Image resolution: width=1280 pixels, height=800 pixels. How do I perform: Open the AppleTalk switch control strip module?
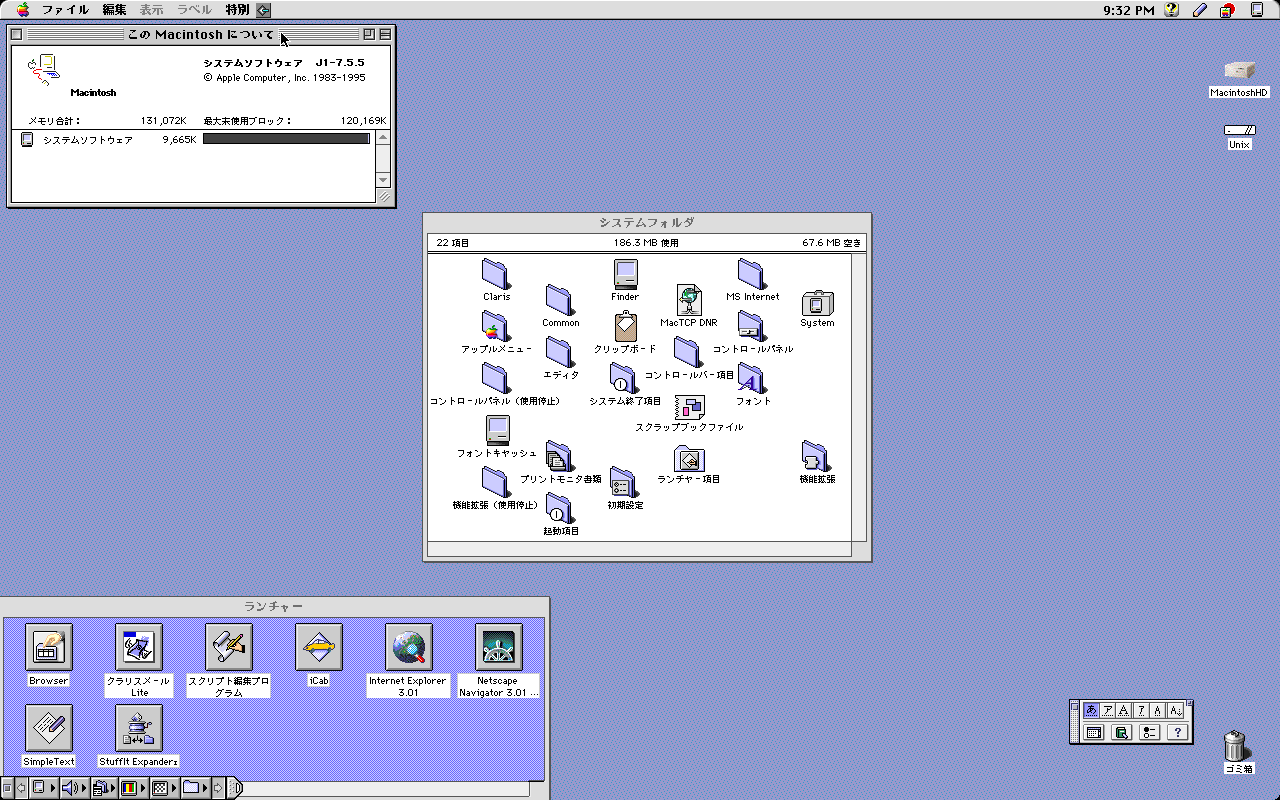pyautogui.click(x=44, y=788)
